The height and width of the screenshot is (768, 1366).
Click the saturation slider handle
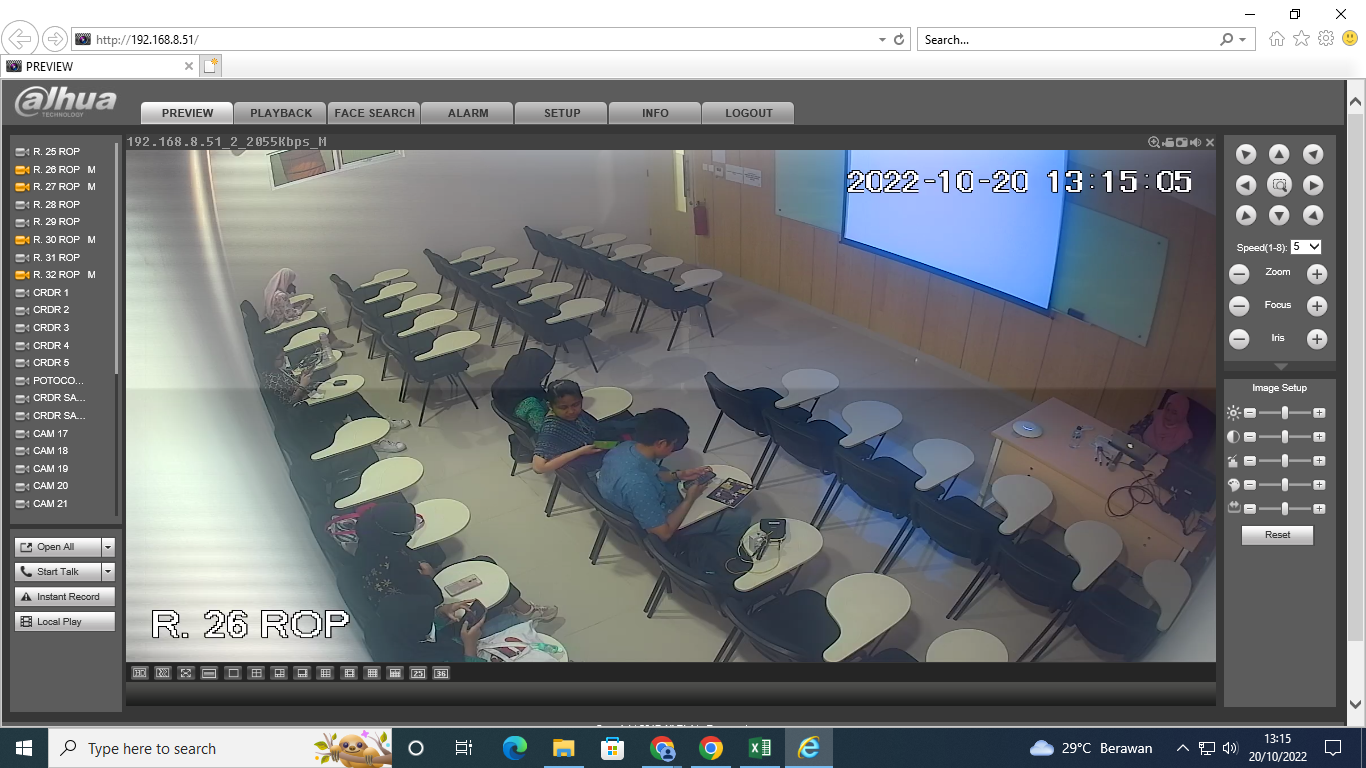pyautogui.click(x=1285, y=461)
